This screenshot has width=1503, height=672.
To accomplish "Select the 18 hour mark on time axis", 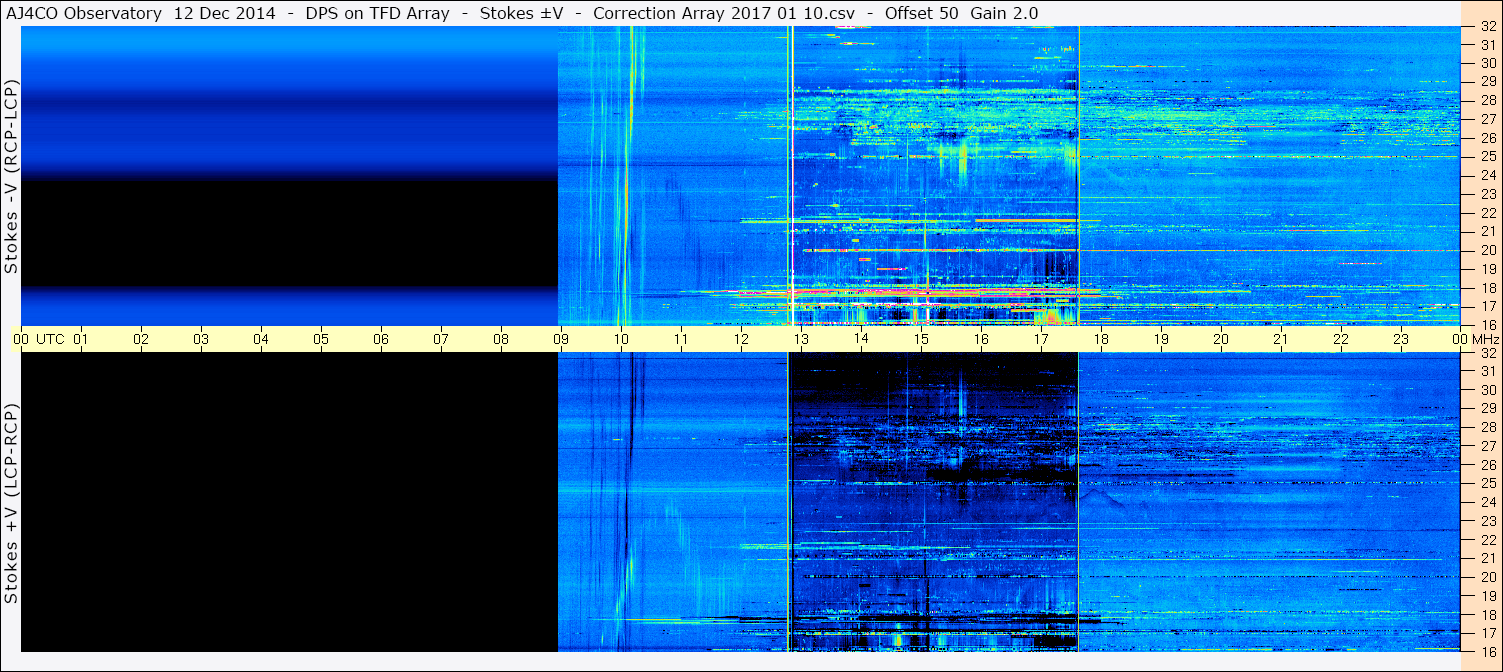I will pos(1101,340).
